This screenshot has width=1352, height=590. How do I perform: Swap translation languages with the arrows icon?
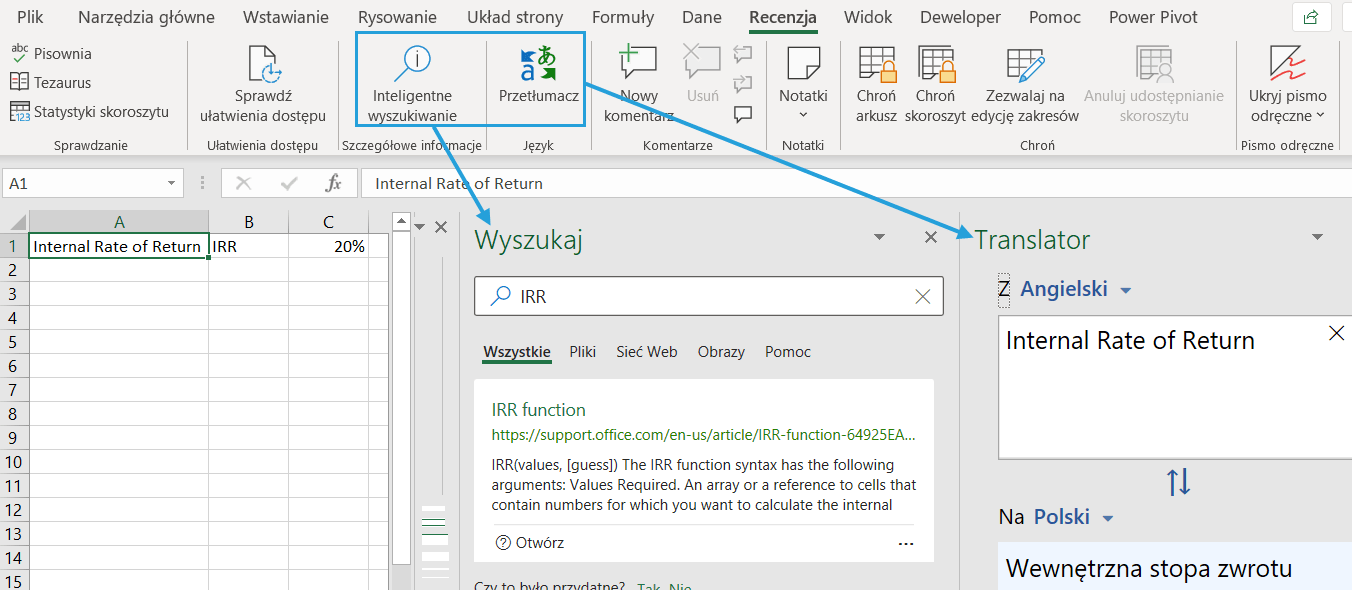[x=1178, y=482]
